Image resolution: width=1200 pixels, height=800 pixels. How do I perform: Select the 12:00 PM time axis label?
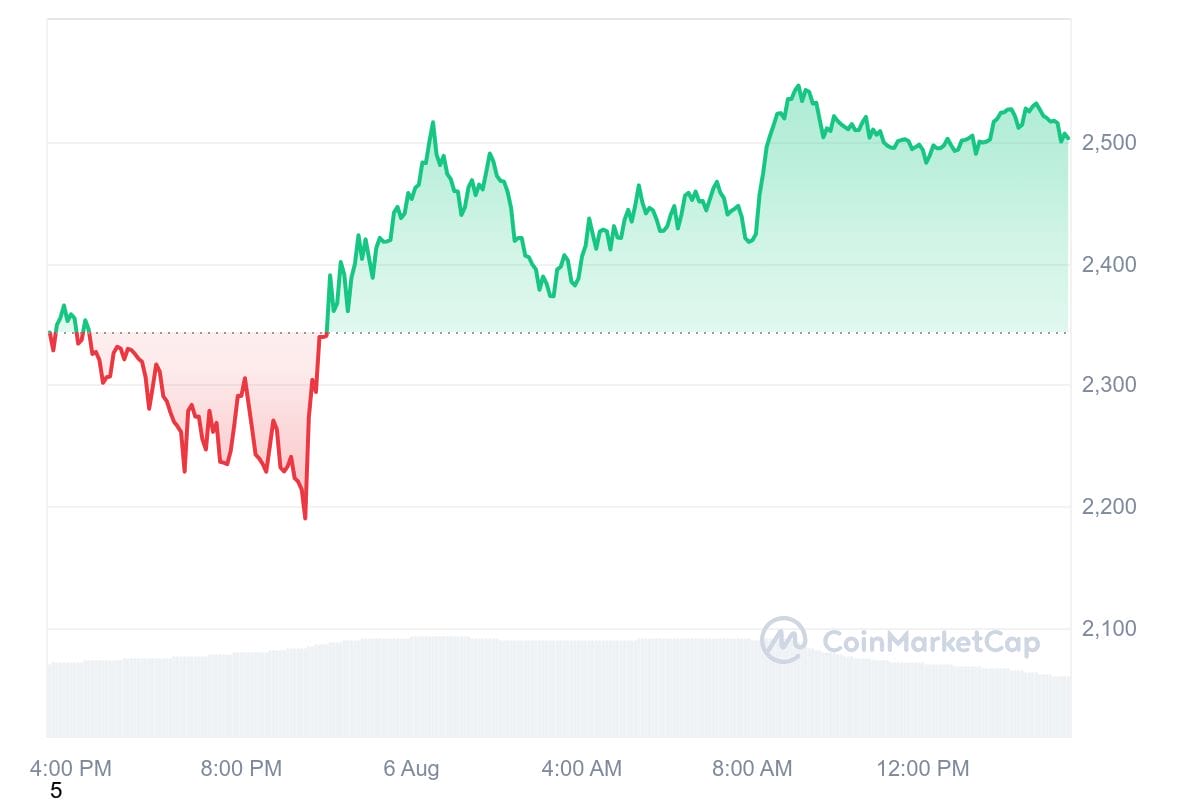(922, 768)
